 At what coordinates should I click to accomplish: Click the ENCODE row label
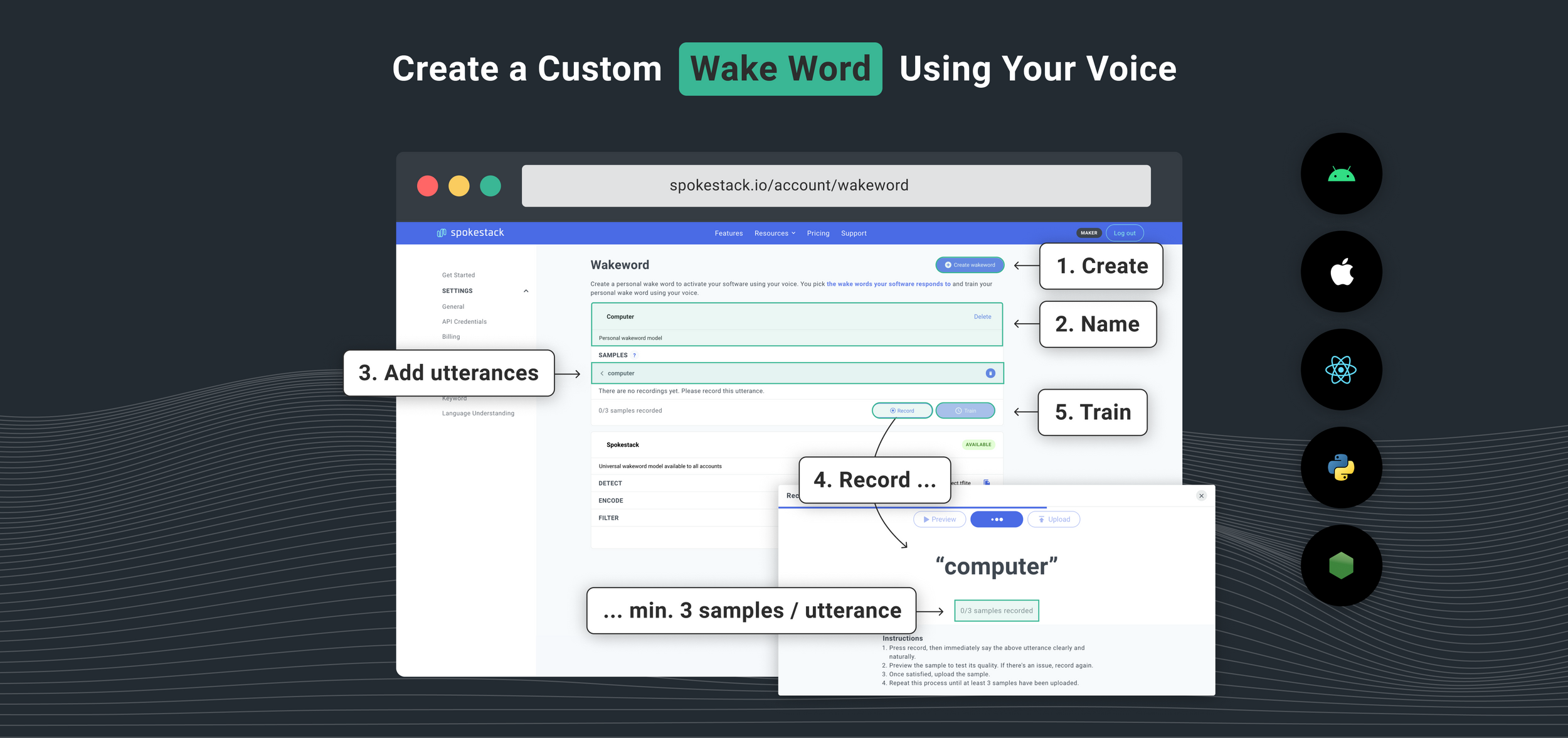(x=611, y=501)
